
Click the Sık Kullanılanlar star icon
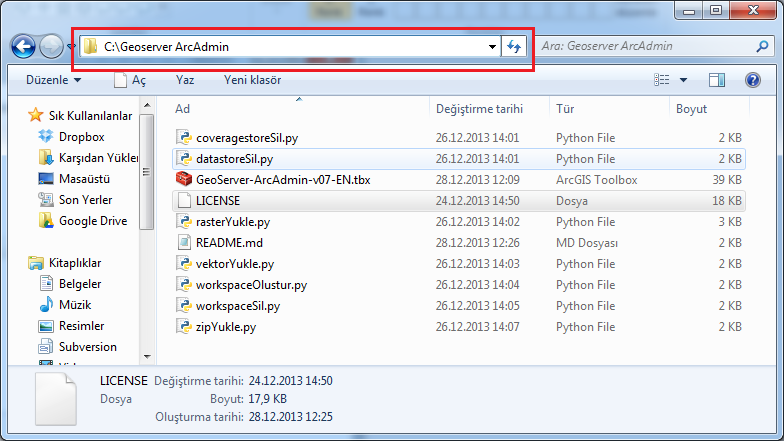(36, 115)
